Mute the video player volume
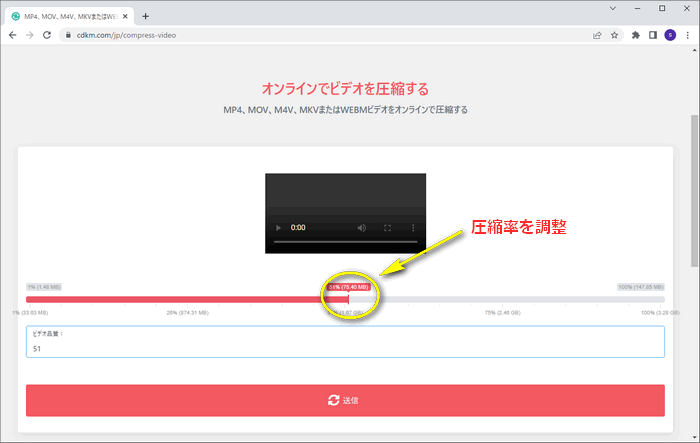The width and height of the screenshot is (700, 443). (x=361, y=228)
